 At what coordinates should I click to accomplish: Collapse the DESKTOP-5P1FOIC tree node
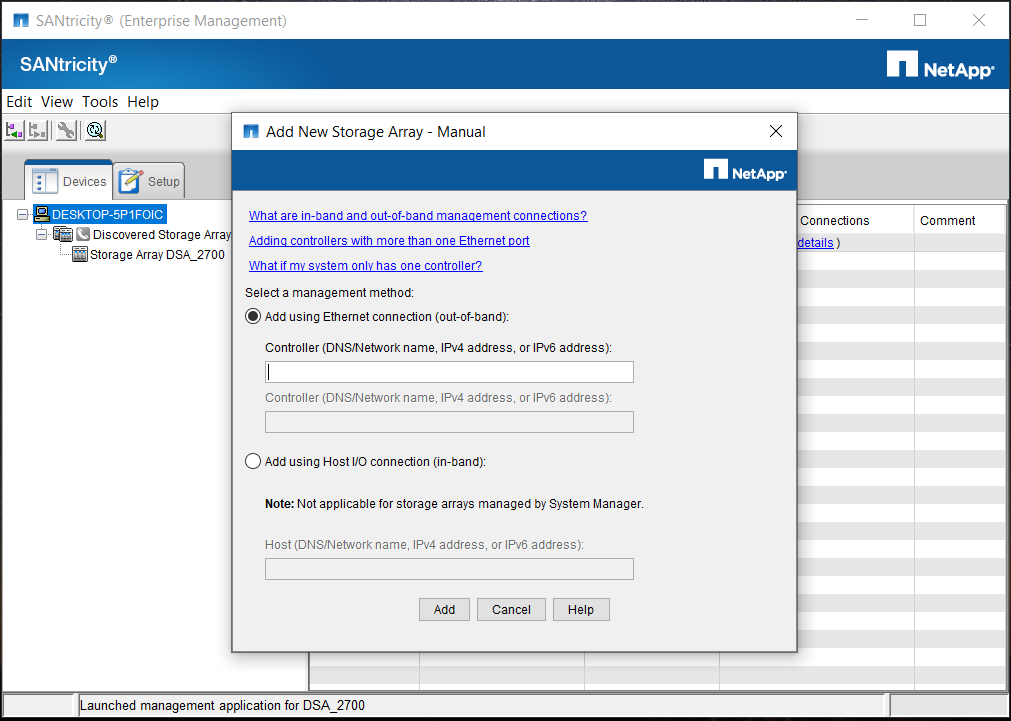click(x=22, y=214)
